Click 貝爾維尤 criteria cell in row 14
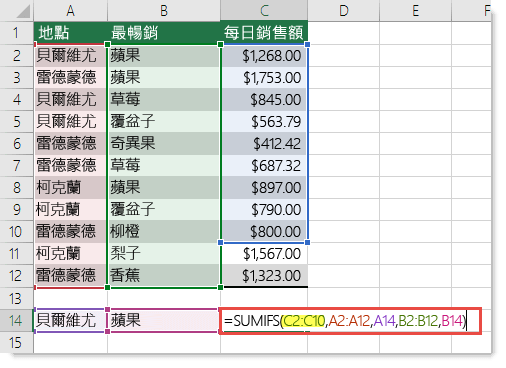This screenshot has width=506, height=368. [x=70, y=320]
